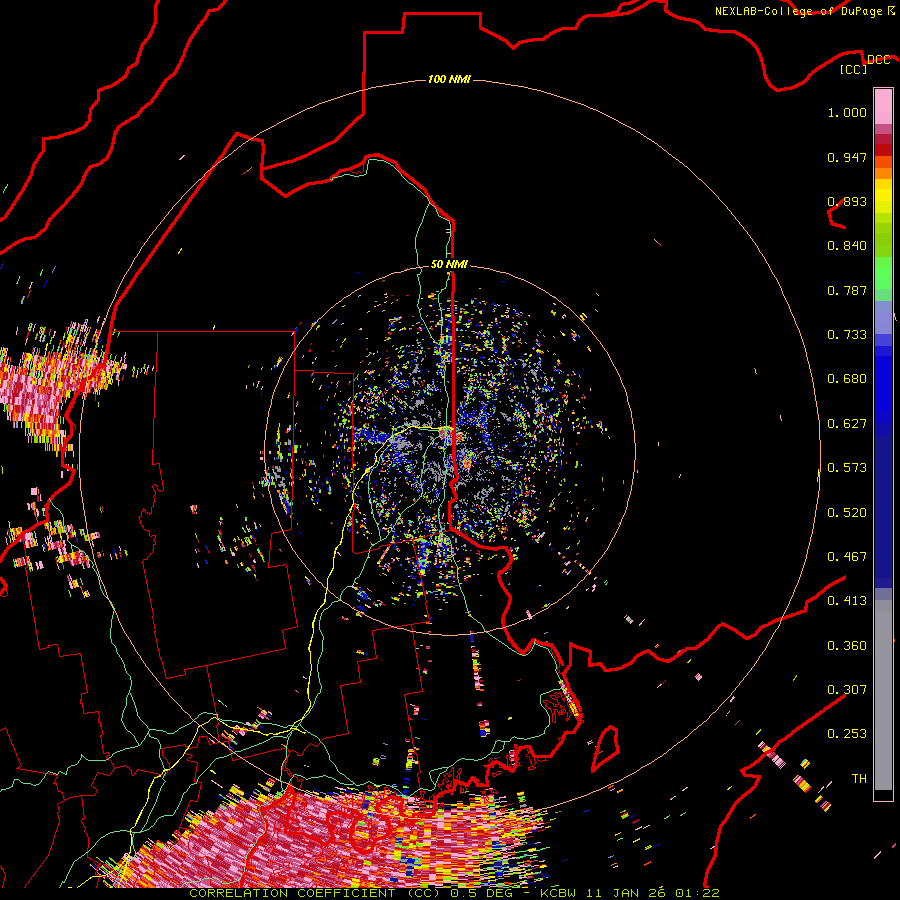
Task: Select the 0.520 scale value
Action: coord(847,513)
